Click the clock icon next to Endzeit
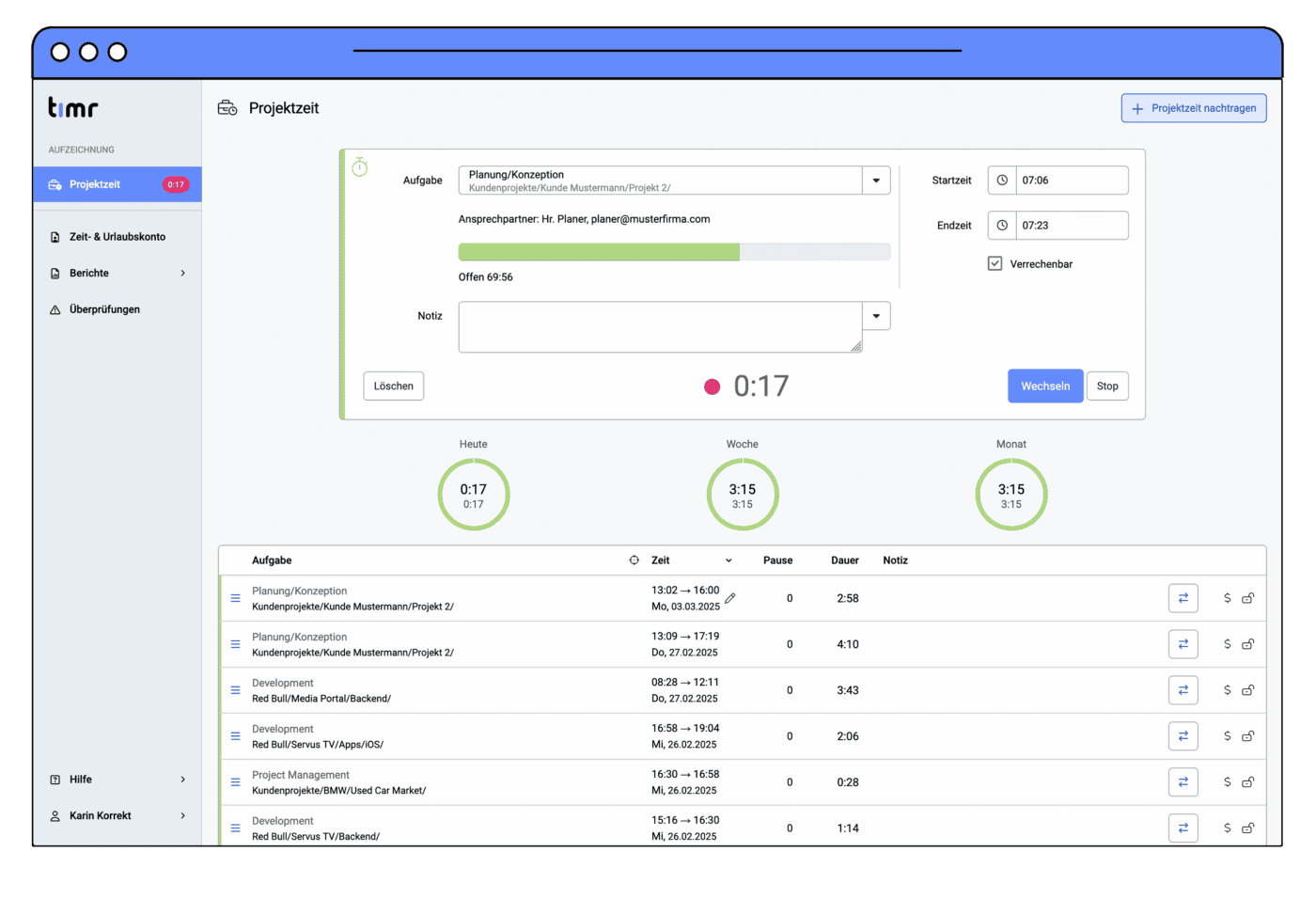 pyautogui.click(x=1002, y=226)
